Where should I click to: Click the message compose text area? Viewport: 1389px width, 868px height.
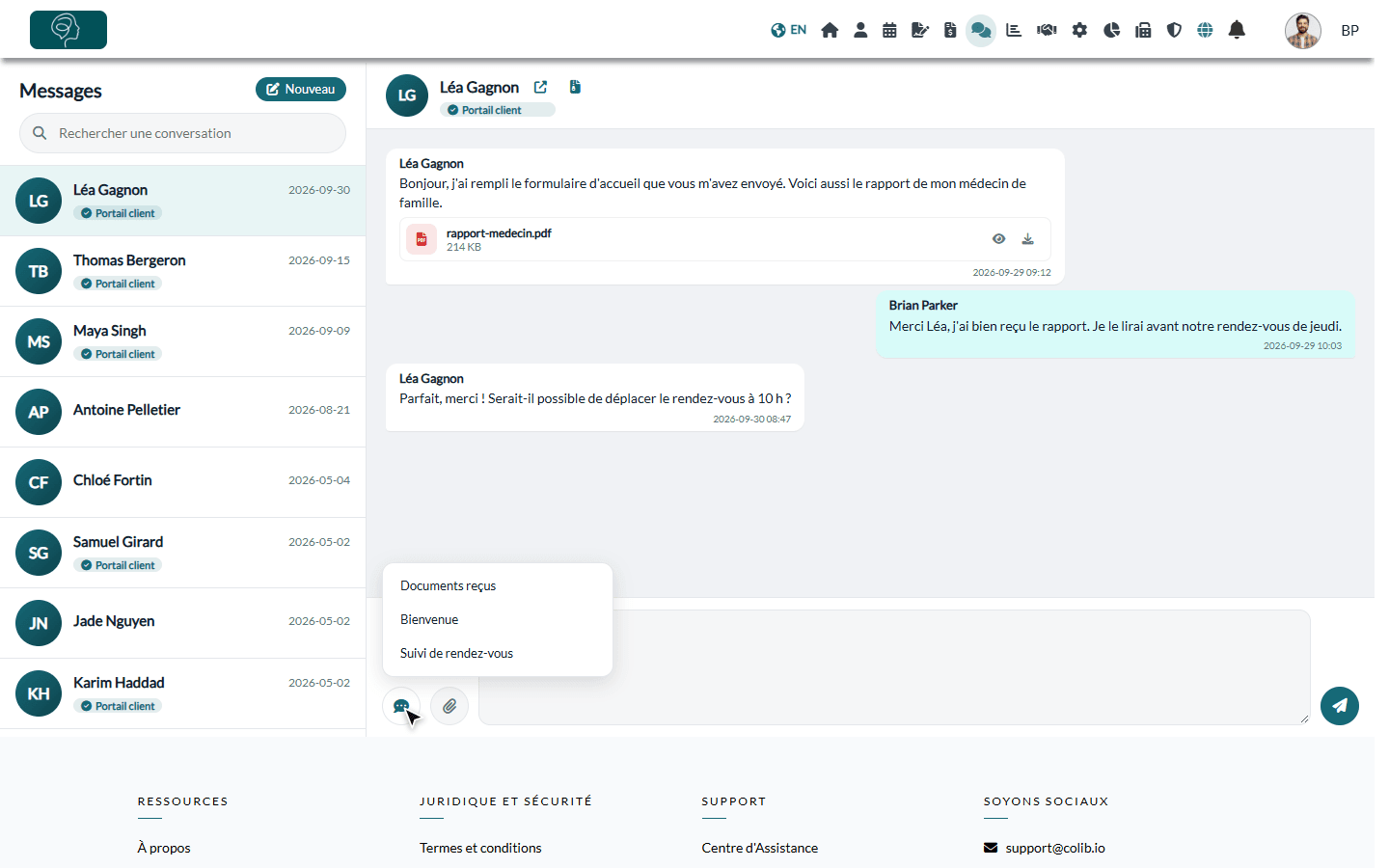pyautogui.click(x=894, y=667)
